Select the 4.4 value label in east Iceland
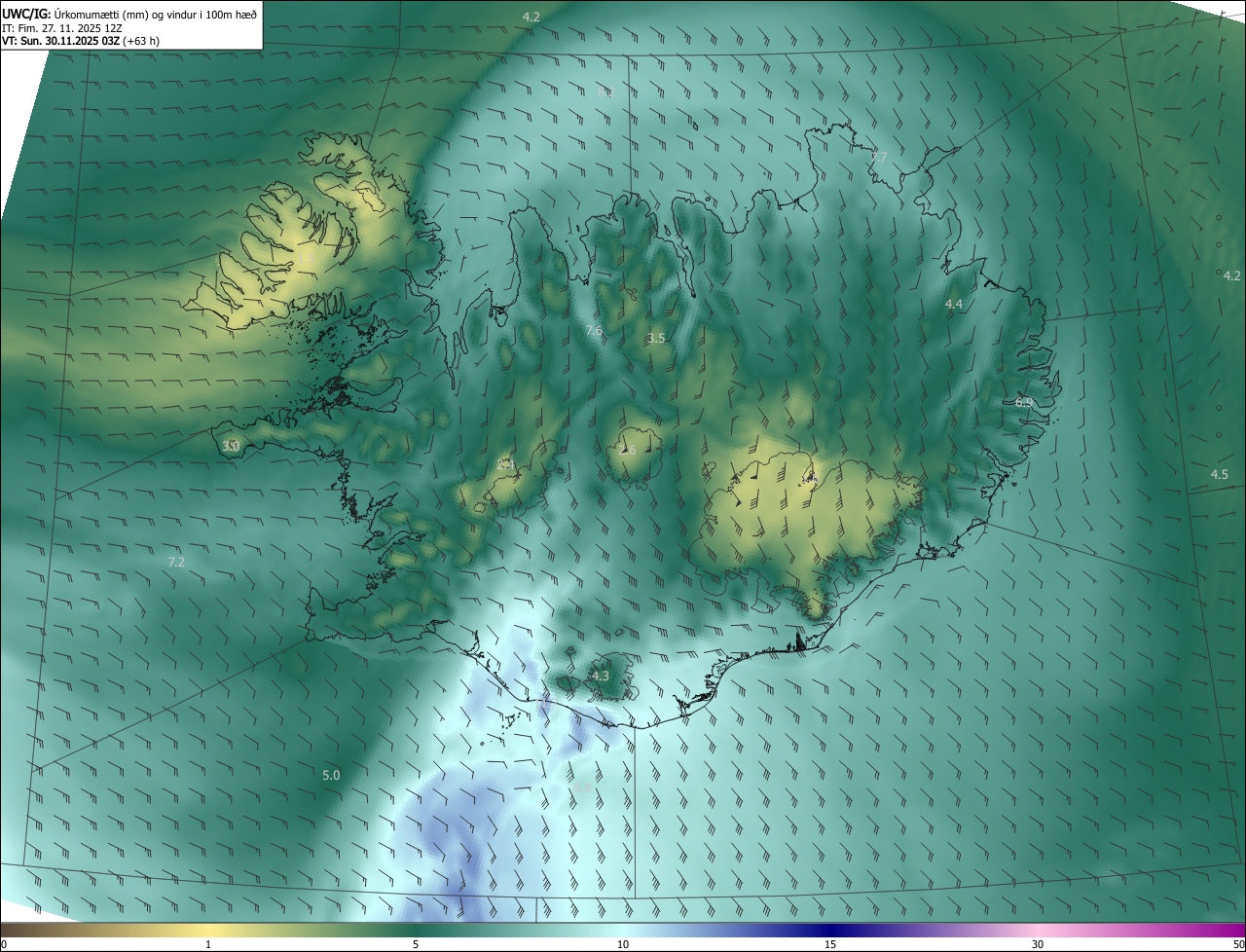The height and width of the screenshot is (952, 1246). 954,305
